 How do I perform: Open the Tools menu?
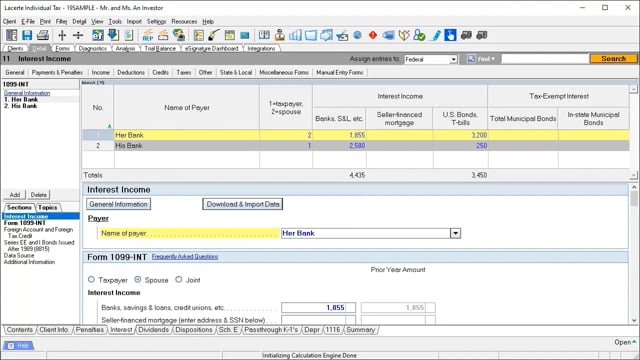coord(115,22)
